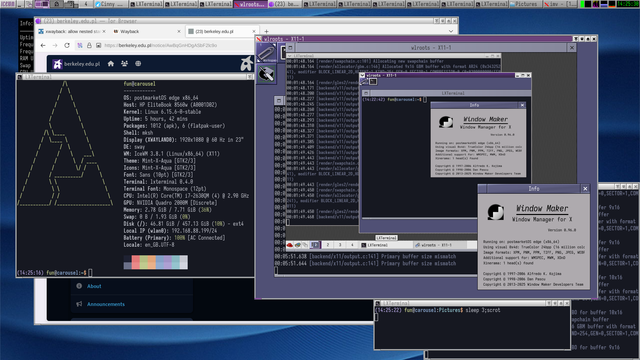640x360 pixels.
Task: Click the red hat start icon in nested taskbar
Action: [289, 245]
